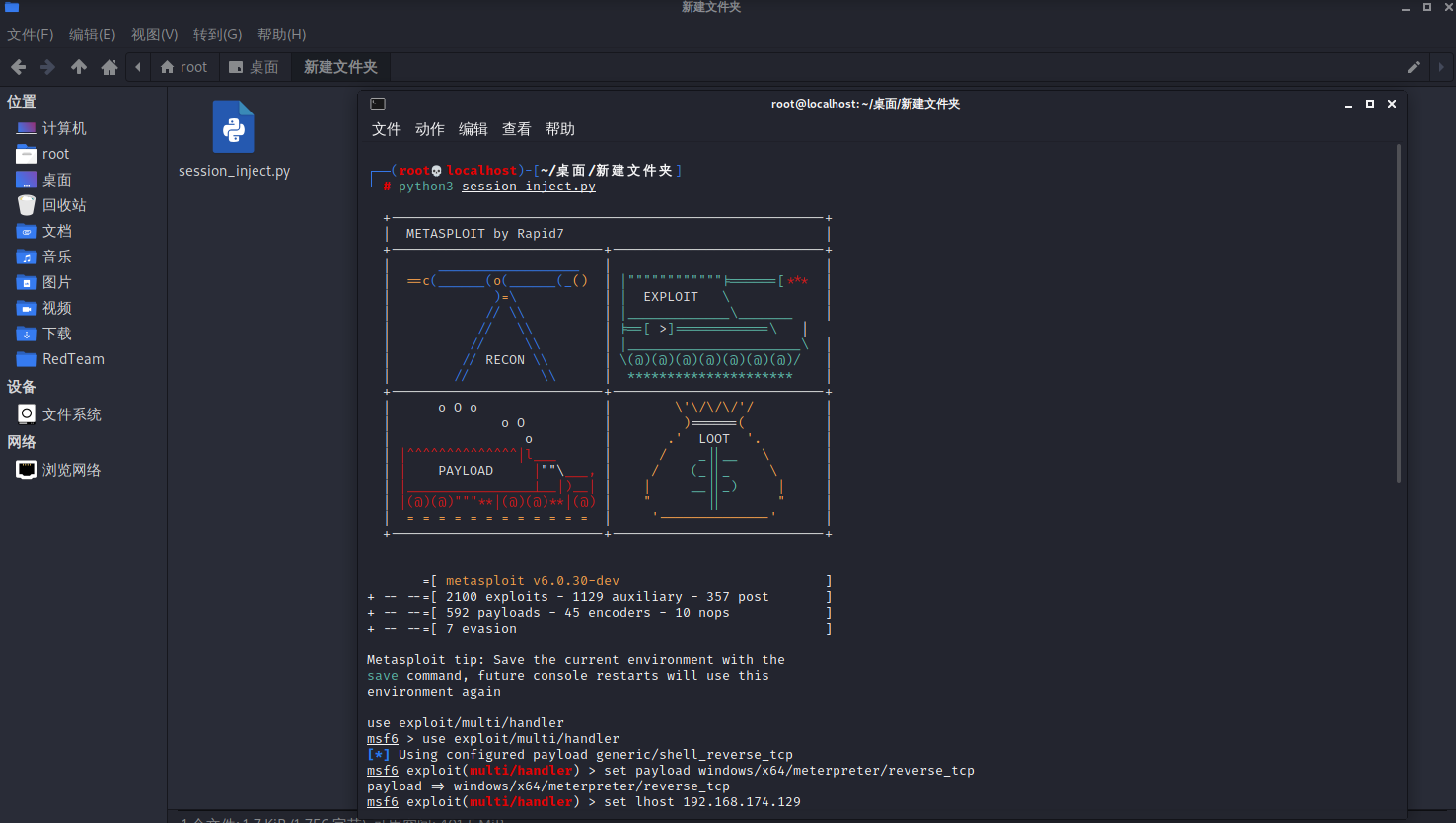Select the session_inject.py Python file icon
The image size is (1456, 823).
[x=234, y=126]
